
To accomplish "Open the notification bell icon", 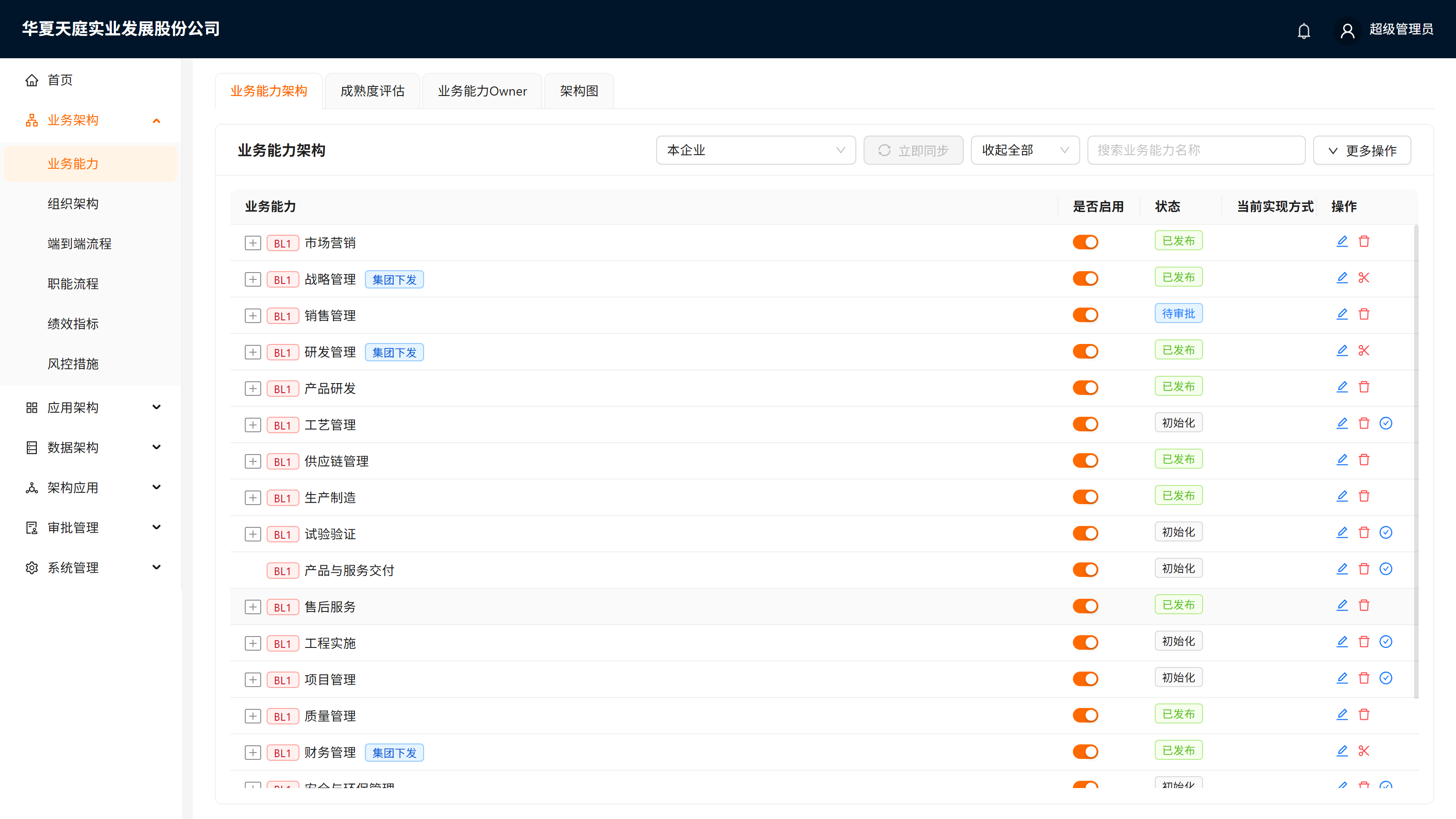I will point(1304,30).
